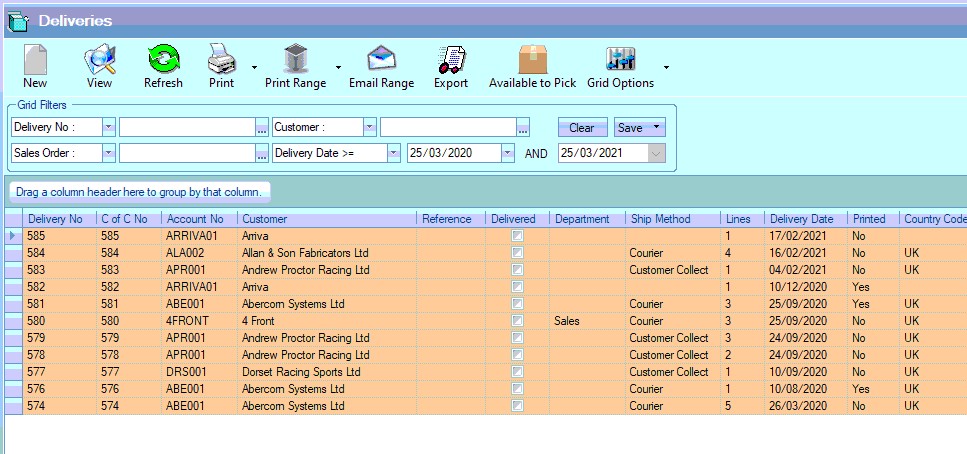Open the View delivery icon
This screenshot has height=454, width=967.
99,62
